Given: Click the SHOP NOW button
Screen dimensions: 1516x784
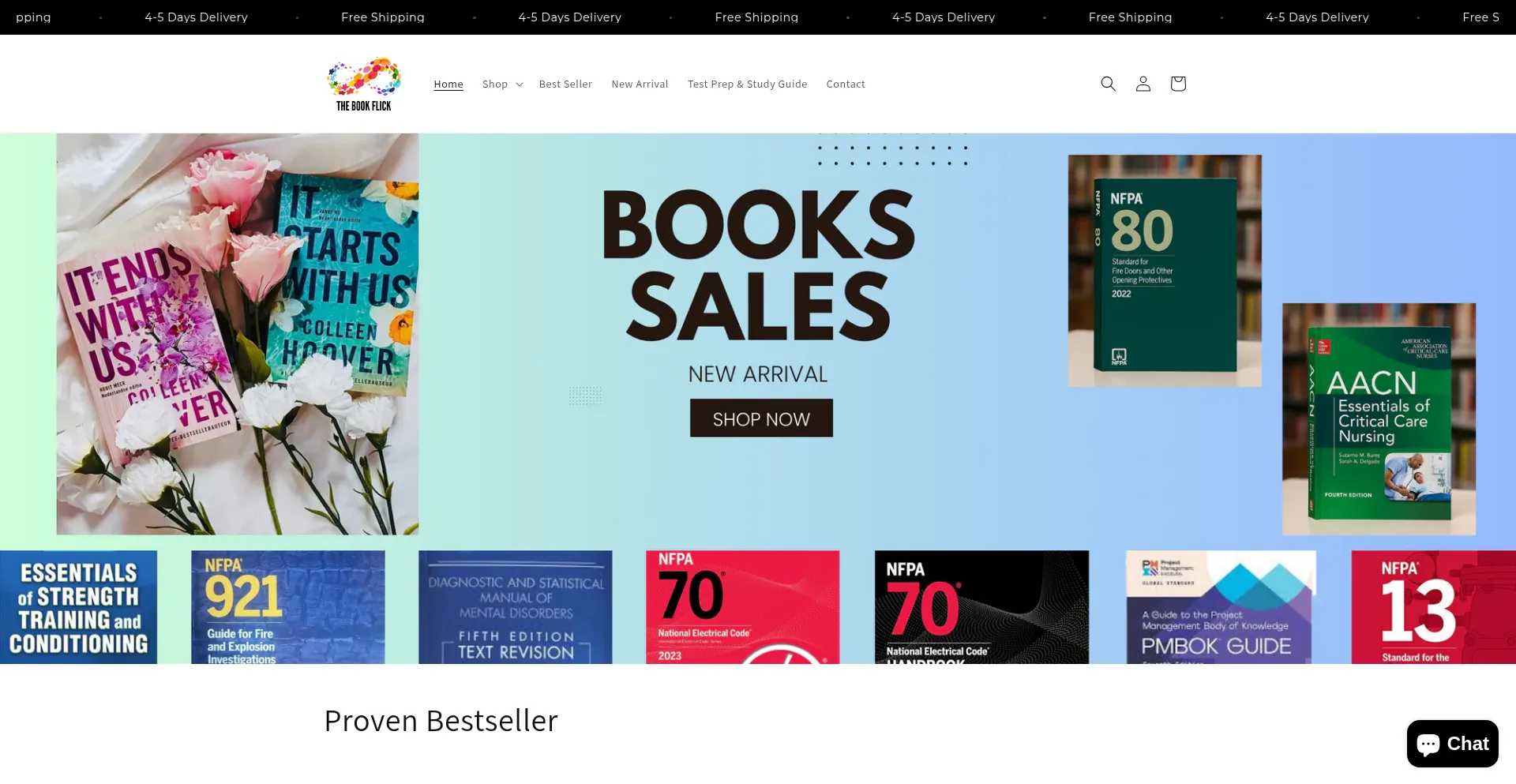Looking at the screenshot, I should pos(761,418).
